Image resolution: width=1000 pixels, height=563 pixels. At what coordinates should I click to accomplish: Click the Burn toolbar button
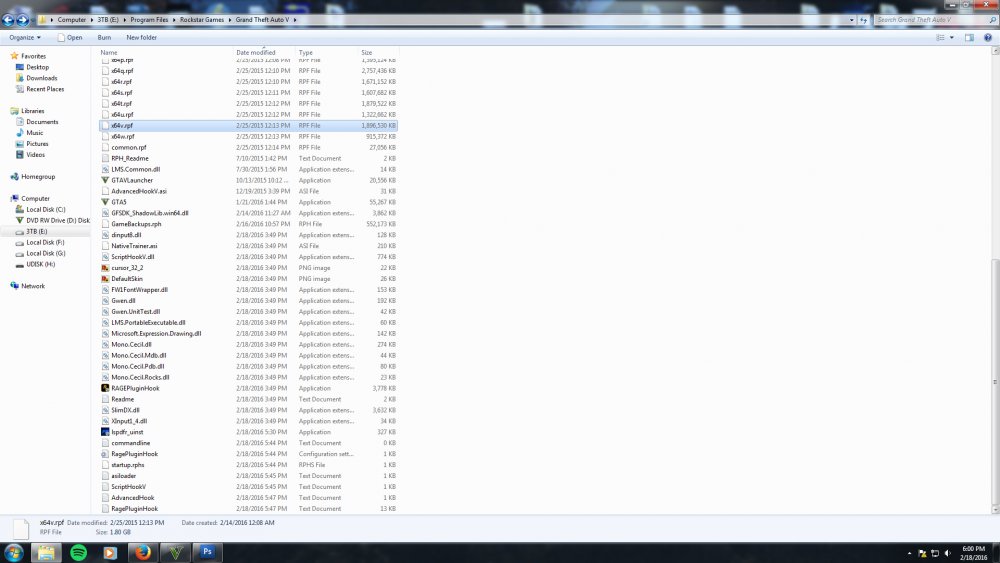[x=104, y=38]
